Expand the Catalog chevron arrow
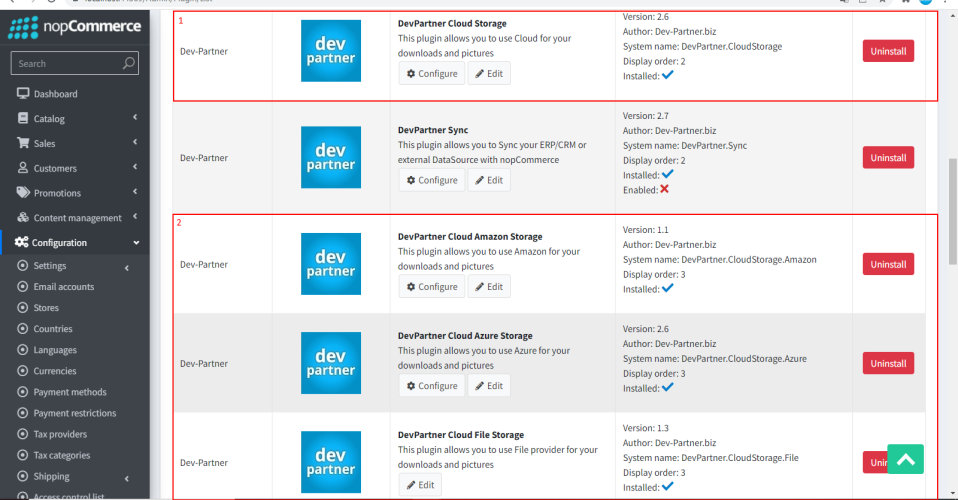This screenshot has width=958, height=500. pos(135,117)
